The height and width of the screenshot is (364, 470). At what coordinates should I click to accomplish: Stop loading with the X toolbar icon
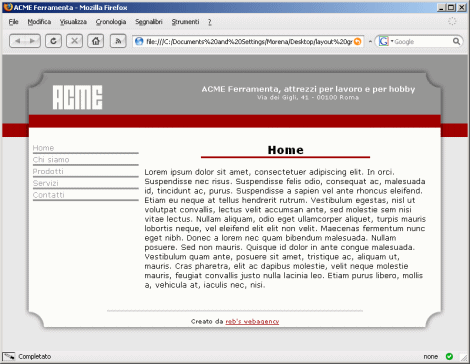click(75, 41)
